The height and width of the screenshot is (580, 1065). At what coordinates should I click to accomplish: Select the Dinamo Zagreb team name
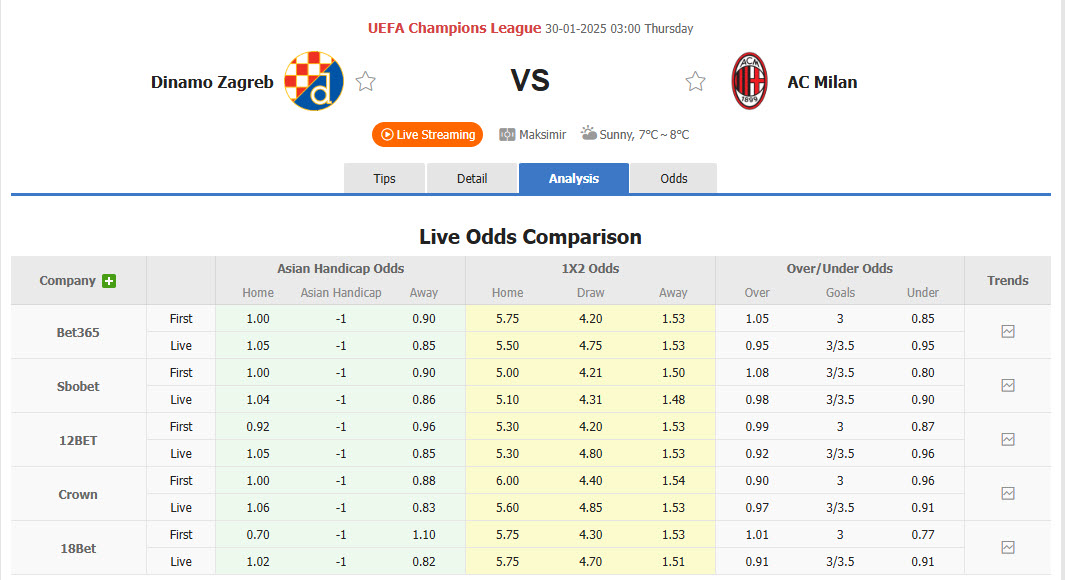click(211, 82)
